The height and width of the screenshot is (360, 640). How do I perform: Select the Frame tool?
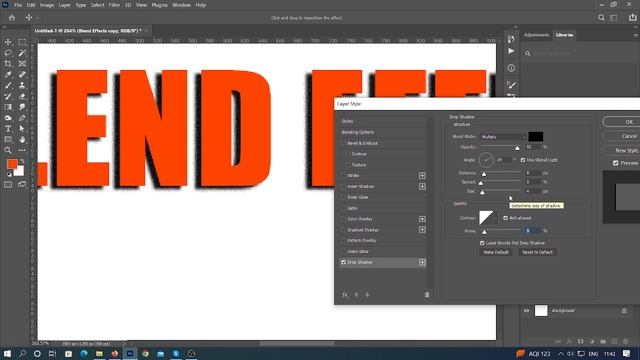click(x=22, y=64)
